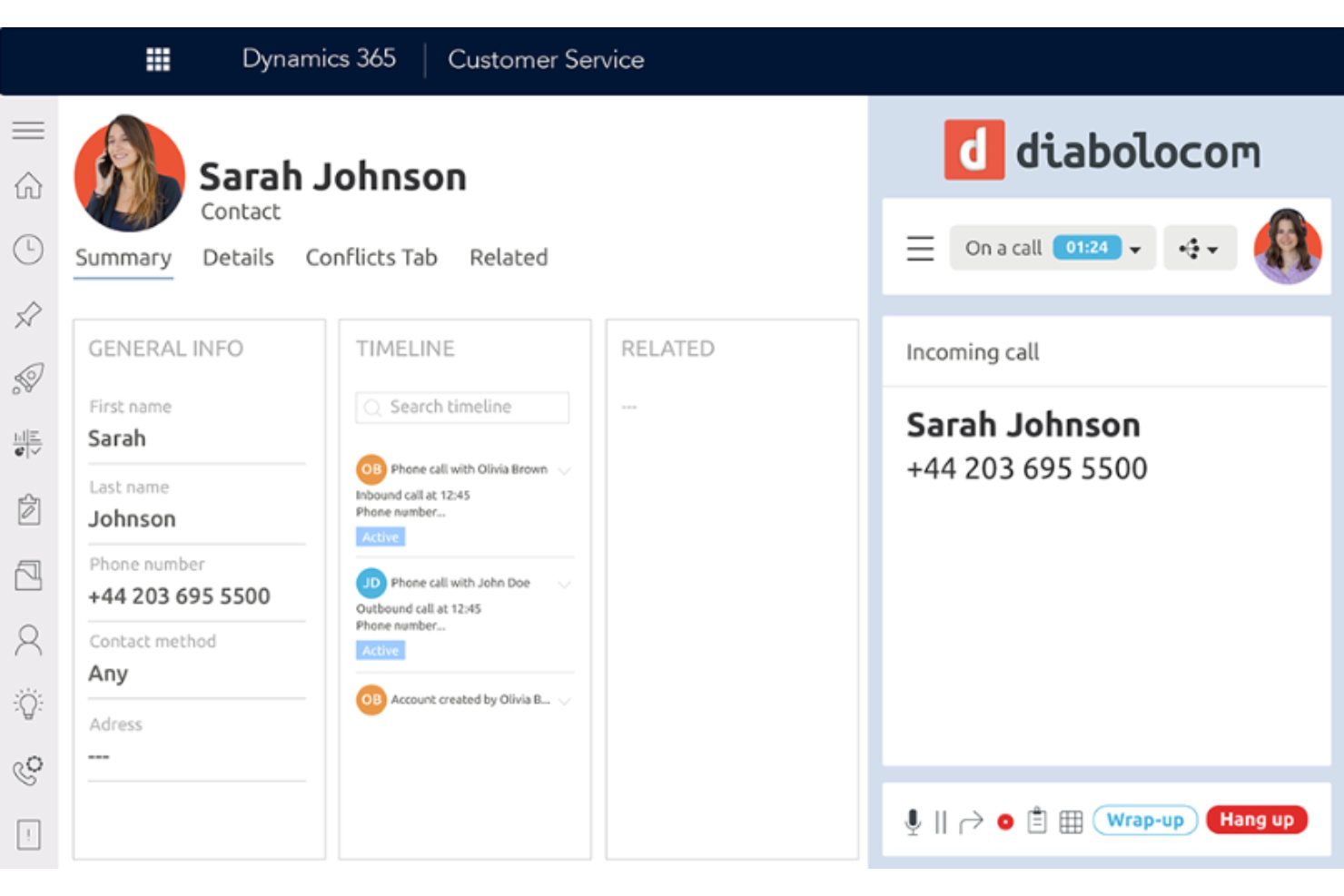Click the empty Adress field
Viewport: 1344px width, 896px height.
point(197,756)
